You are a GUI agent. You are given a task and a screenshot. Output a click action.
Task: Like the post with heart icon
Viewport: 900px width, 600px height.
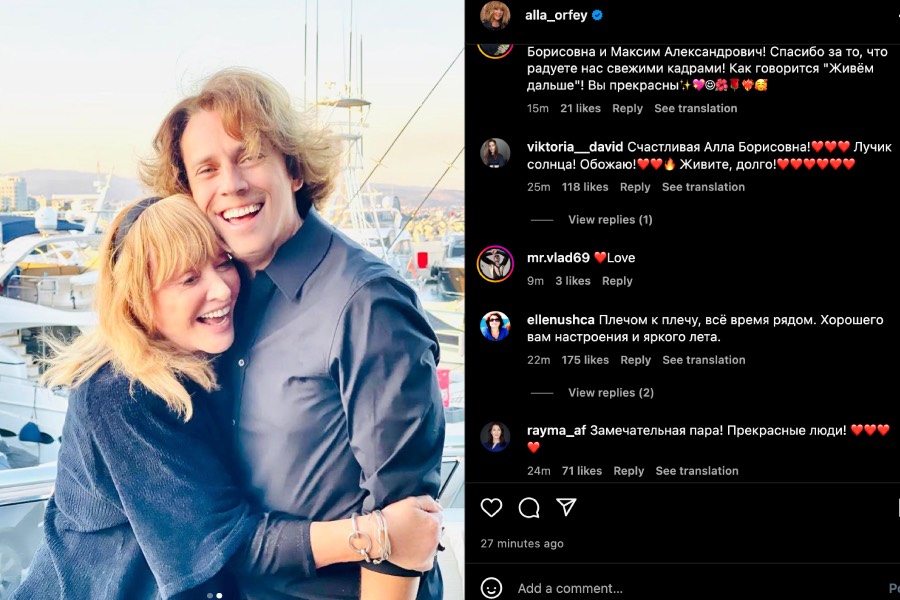(491, 508)
